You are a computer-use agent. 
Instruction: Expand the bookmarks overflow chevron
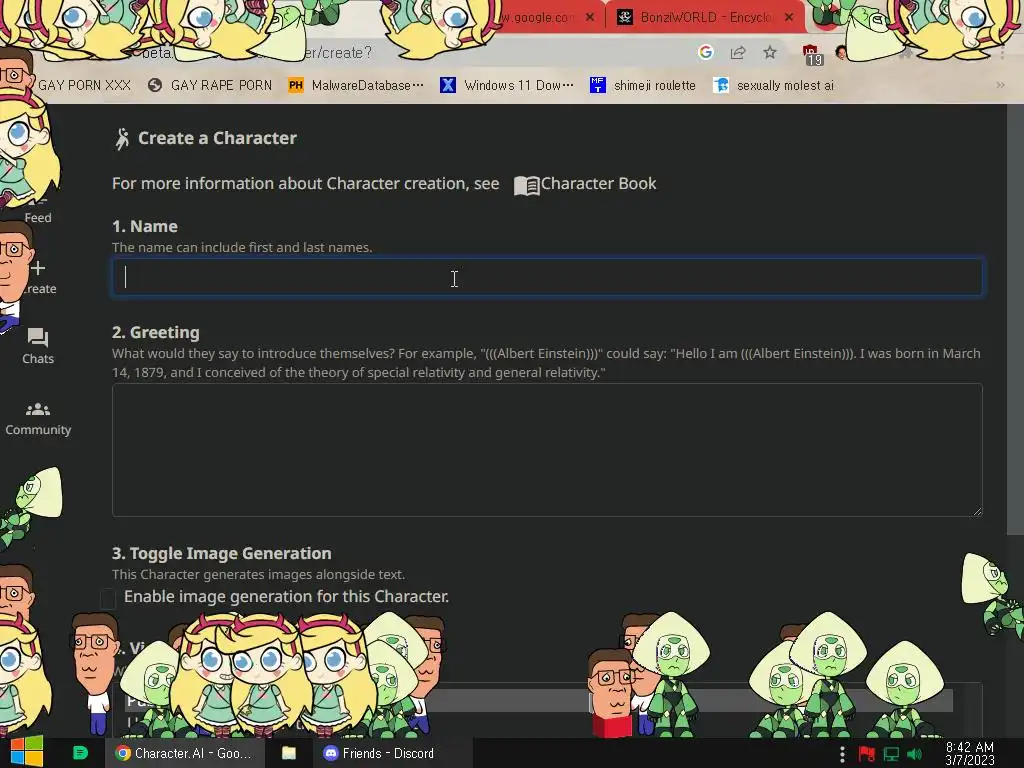pyautogui.click(x=1000, y=86)
